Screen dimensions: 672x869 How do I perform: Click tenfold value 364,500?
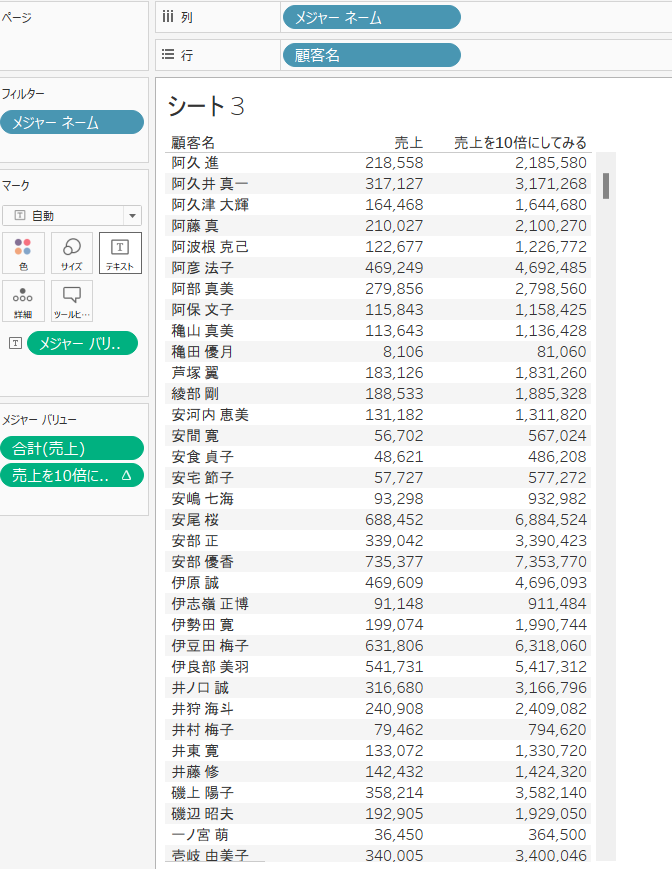pyautogui.click(x=557, y=835)
